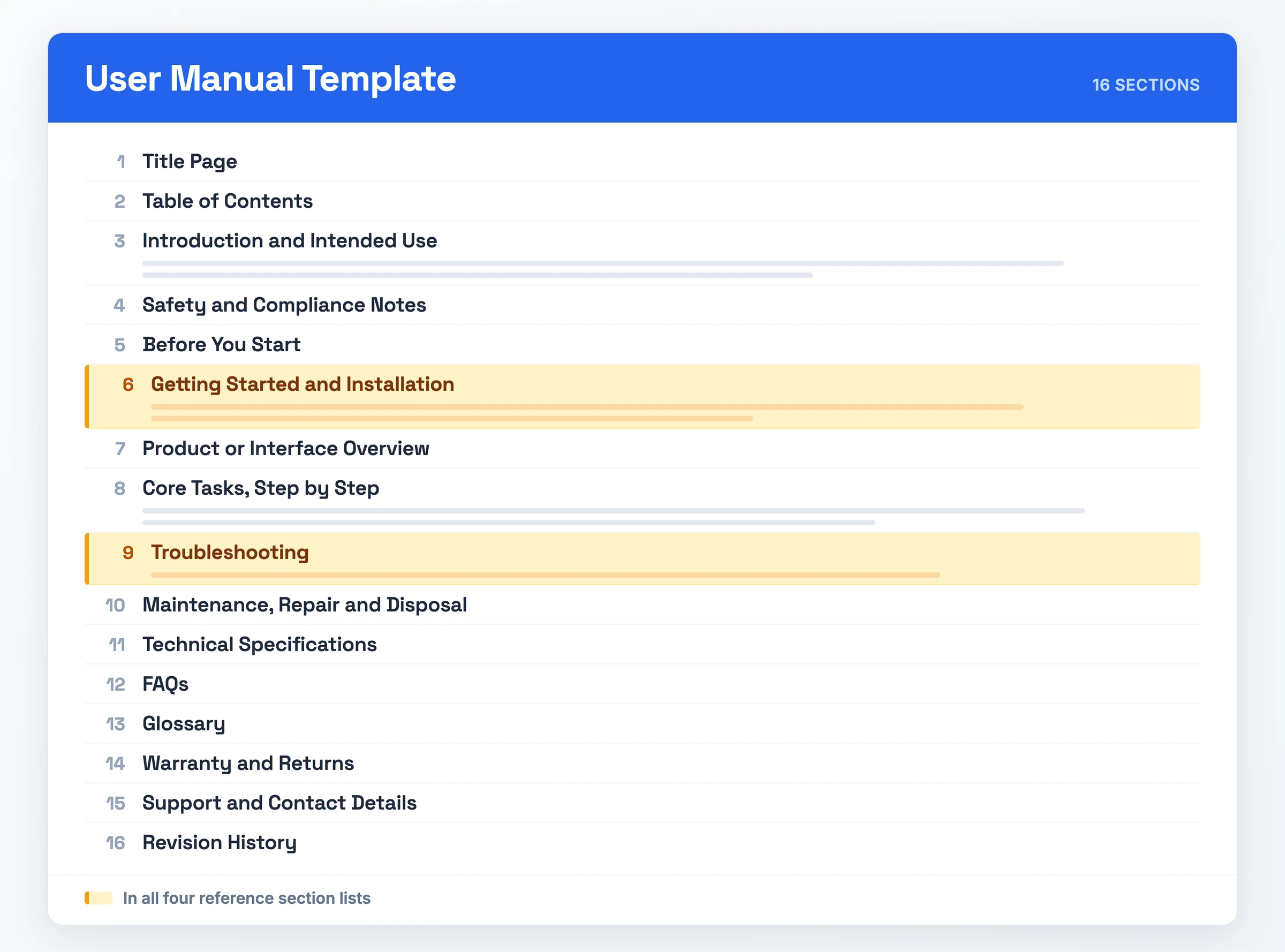
Task: Click the yellow legend swatch
Action: point(99,898)
